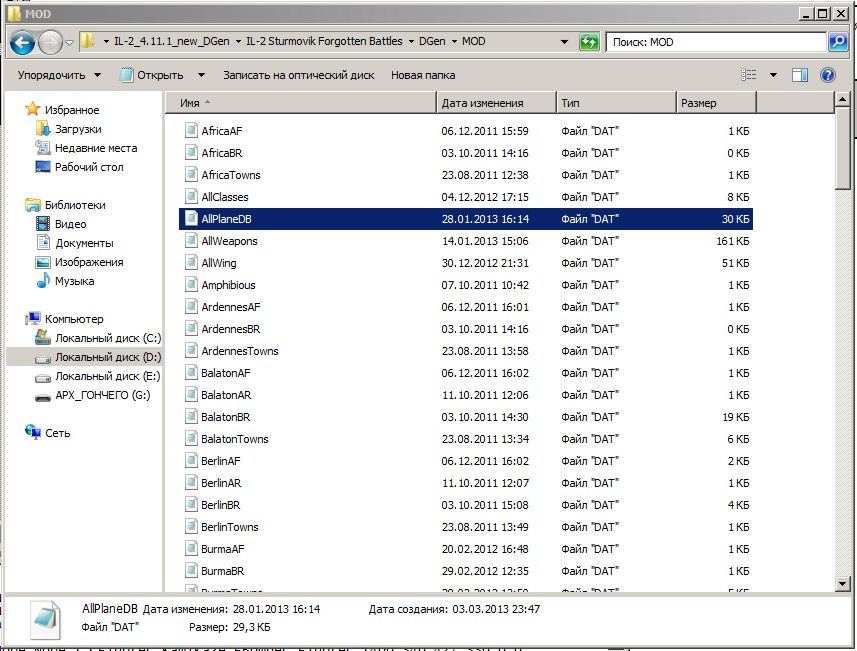Click the change view icon
Image resolution: width=857 pixels, height=651 pixels.
pos(749,75)
